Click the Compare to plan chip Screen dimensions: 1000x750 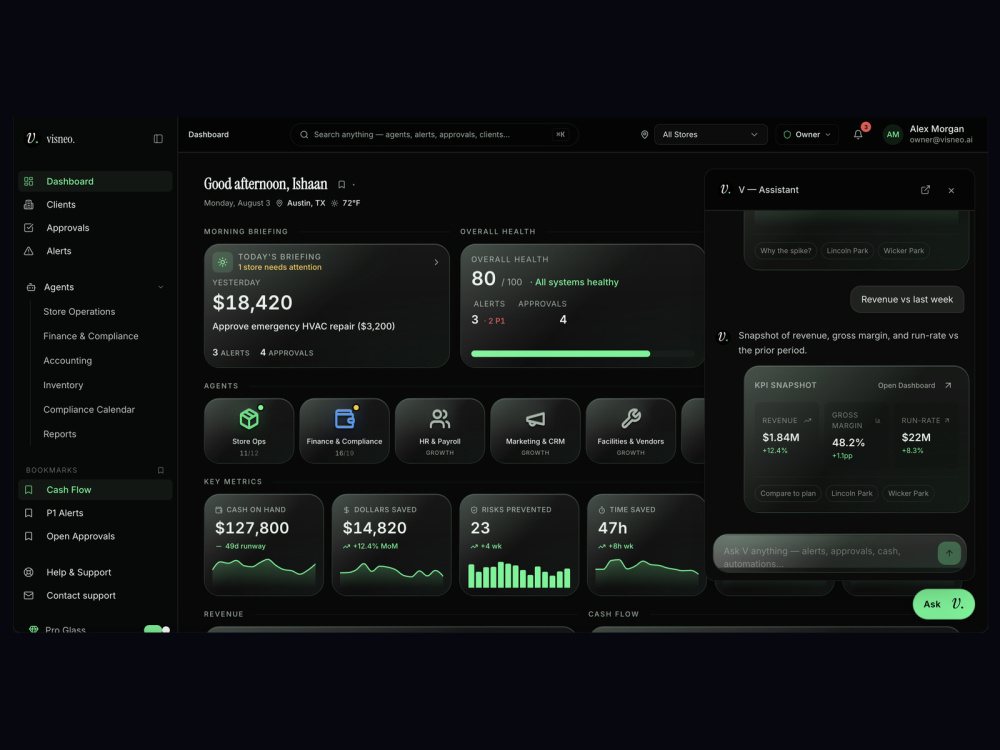pos(788,494)
